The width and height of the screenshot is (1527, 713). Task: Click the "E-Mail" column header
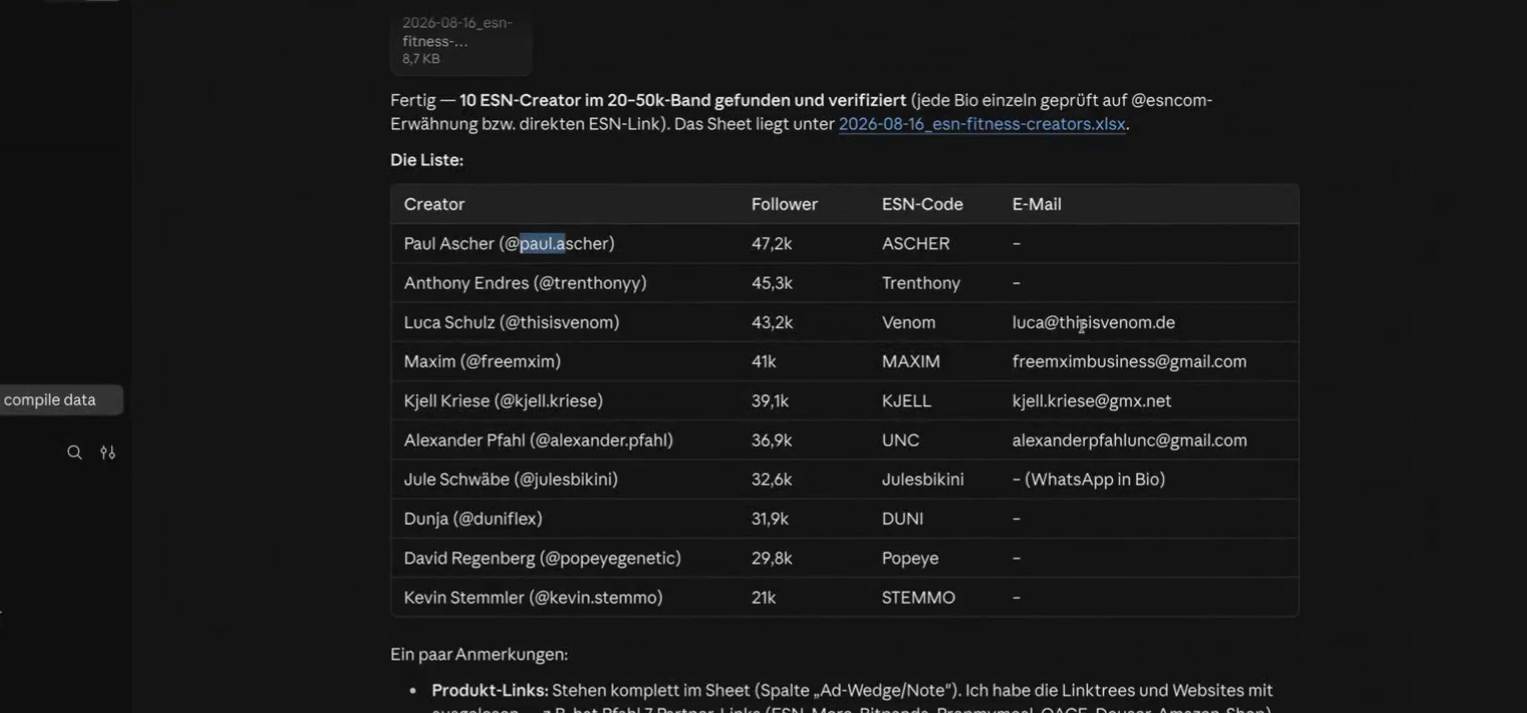point(1037,204)
